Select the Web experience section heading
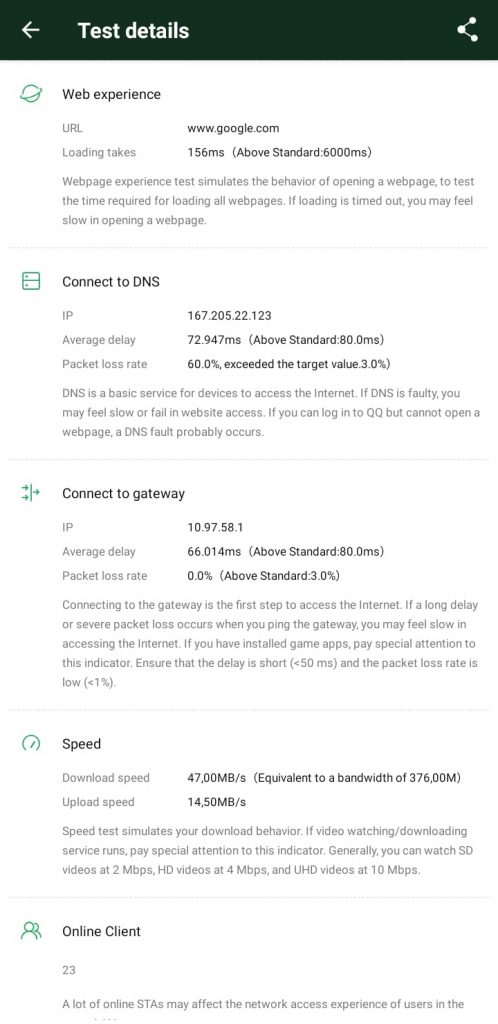The image size is (498, 1024). pyautogui.click(x=112, y=94)
